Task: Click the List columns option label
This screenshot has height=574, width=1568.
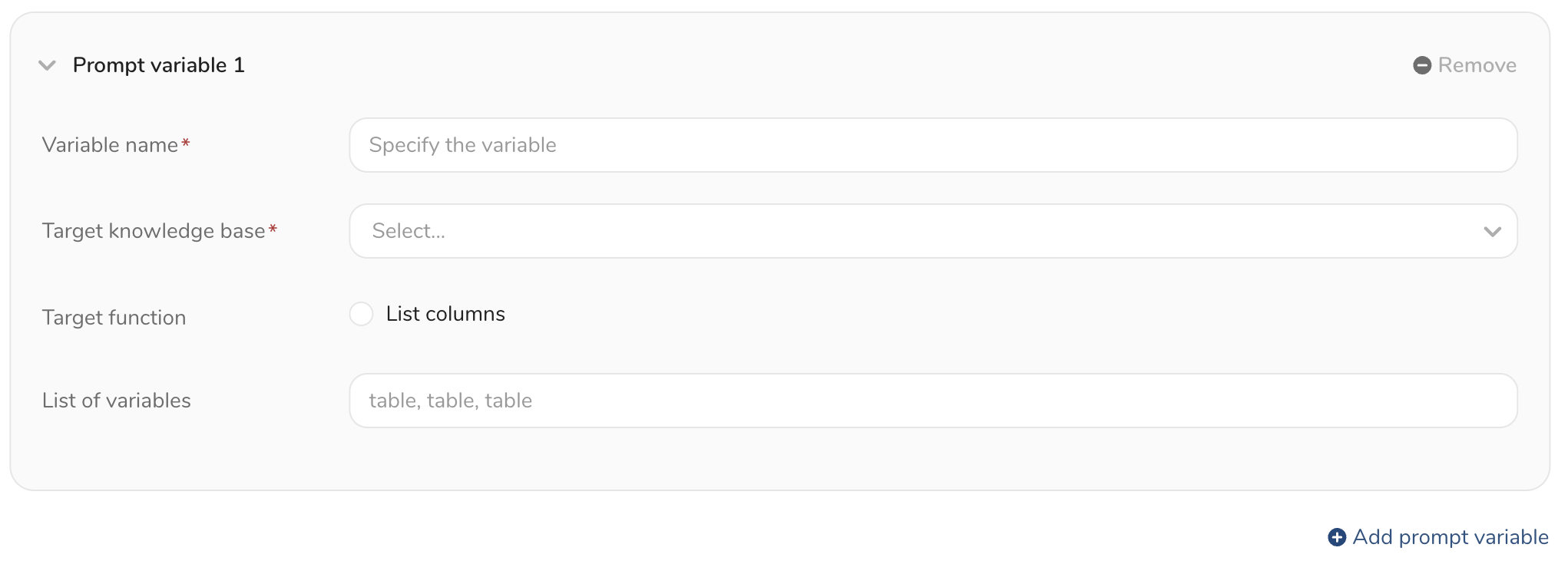Action: click(x=445, y=314)
